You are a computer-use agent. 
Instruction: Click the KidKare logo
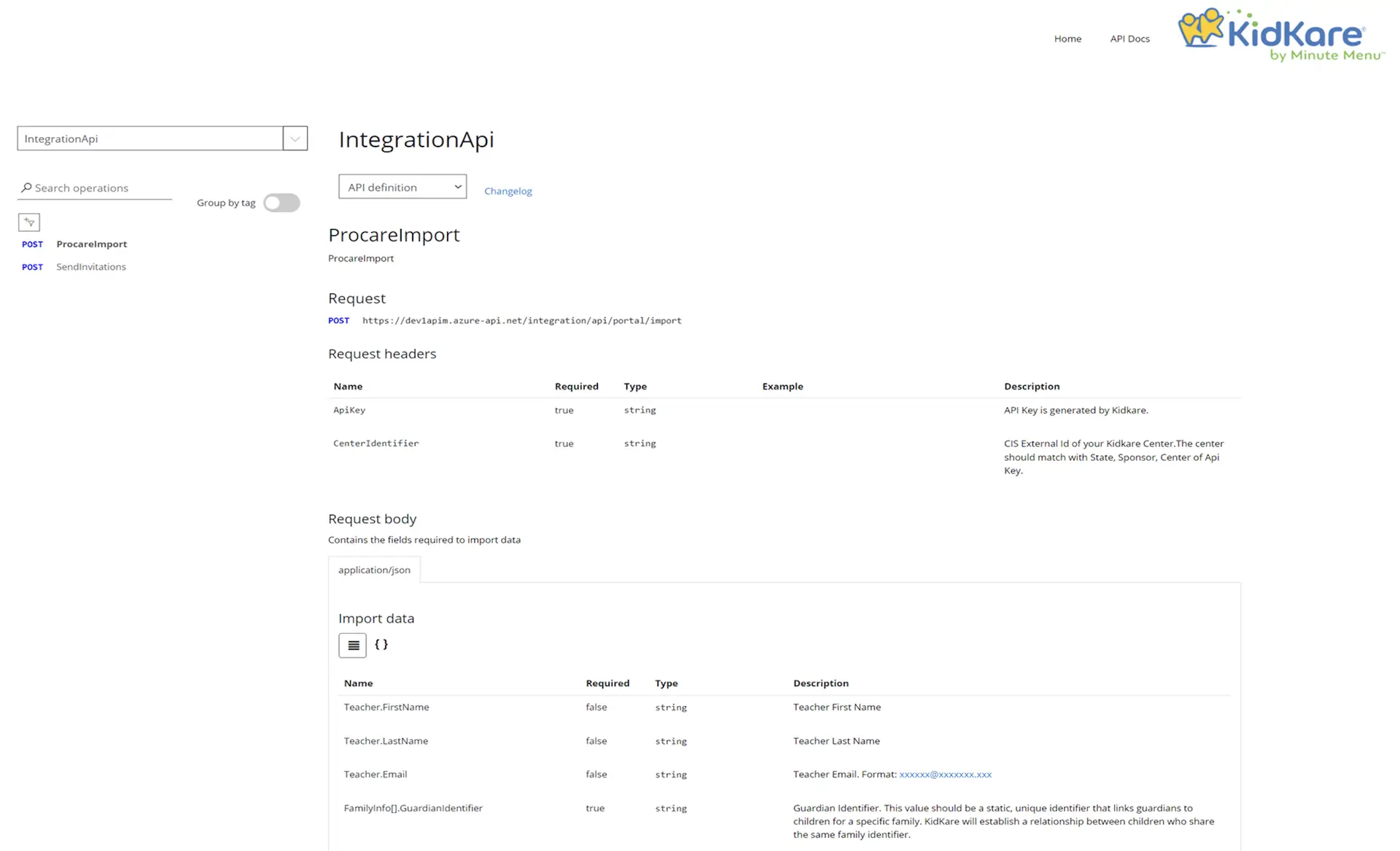click(1281, 36)
